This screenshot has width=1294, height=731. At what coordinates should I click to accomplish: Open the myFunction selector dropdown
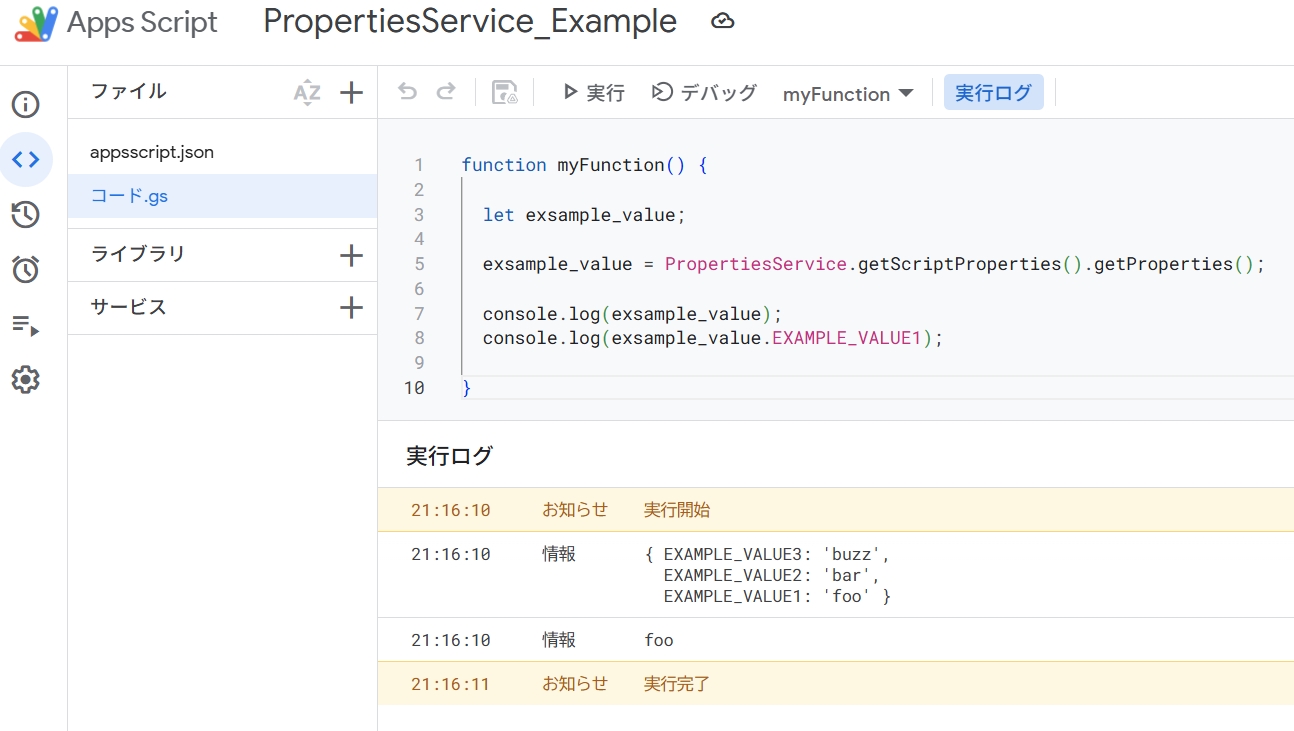pyautogui.click(x=848, y=94)
